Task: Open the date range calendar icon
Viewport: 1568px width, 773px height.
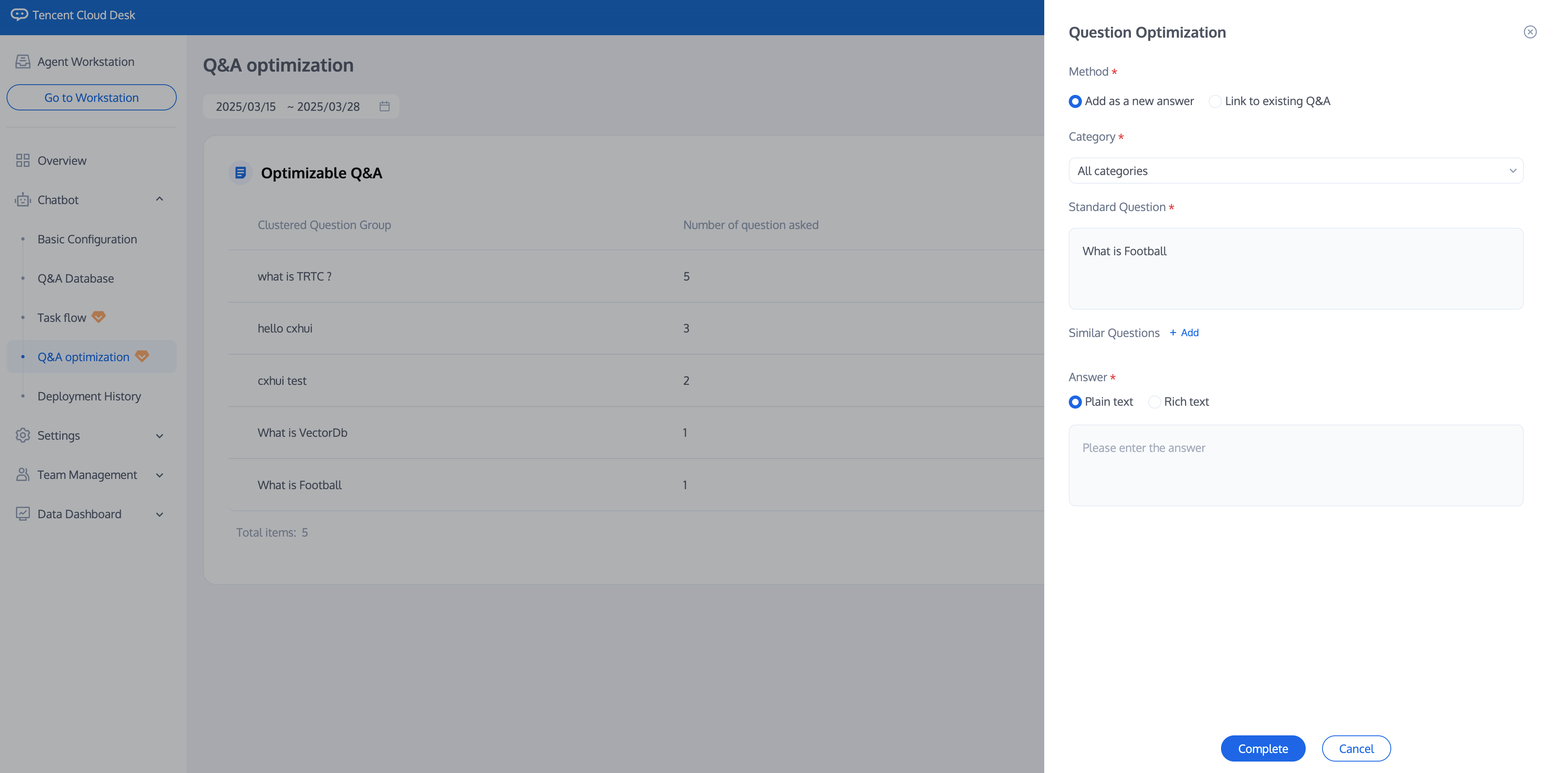Action: click(384, 106)
